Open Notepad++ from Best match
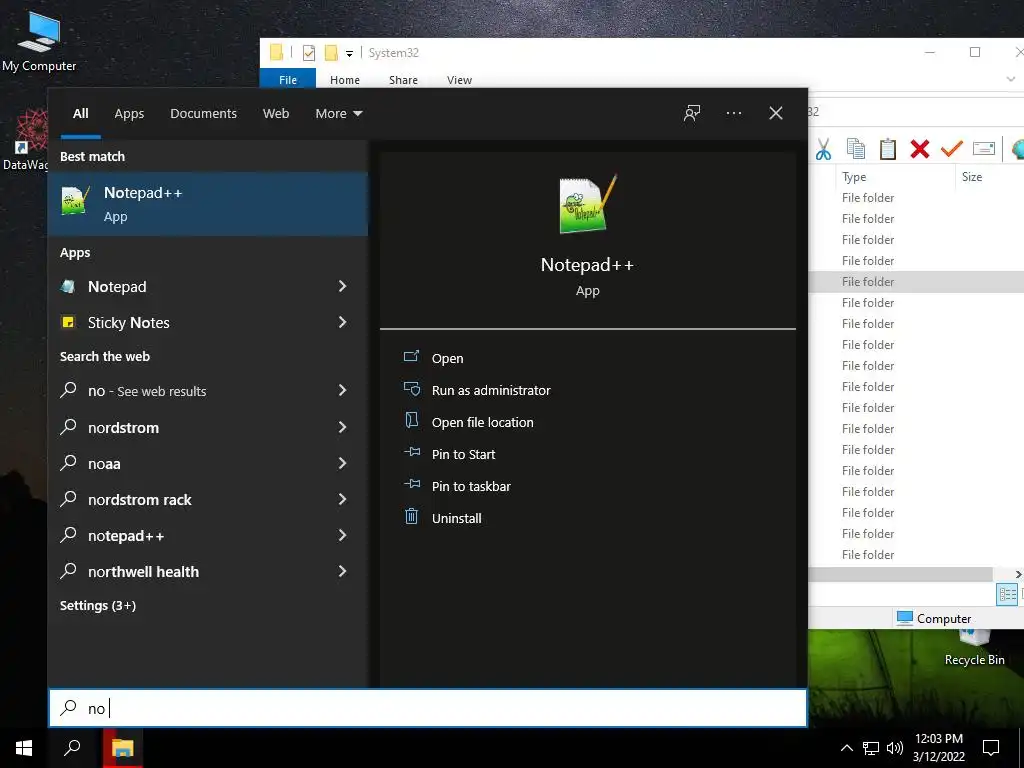 coord(208,204)
